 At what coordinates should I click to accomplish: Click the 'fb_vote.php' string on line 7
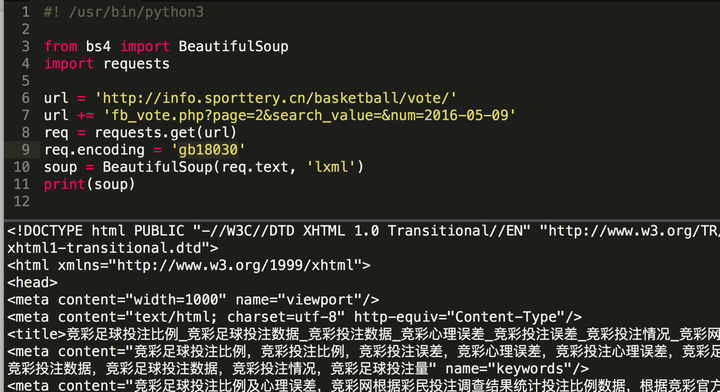click(x=309, y=115)
